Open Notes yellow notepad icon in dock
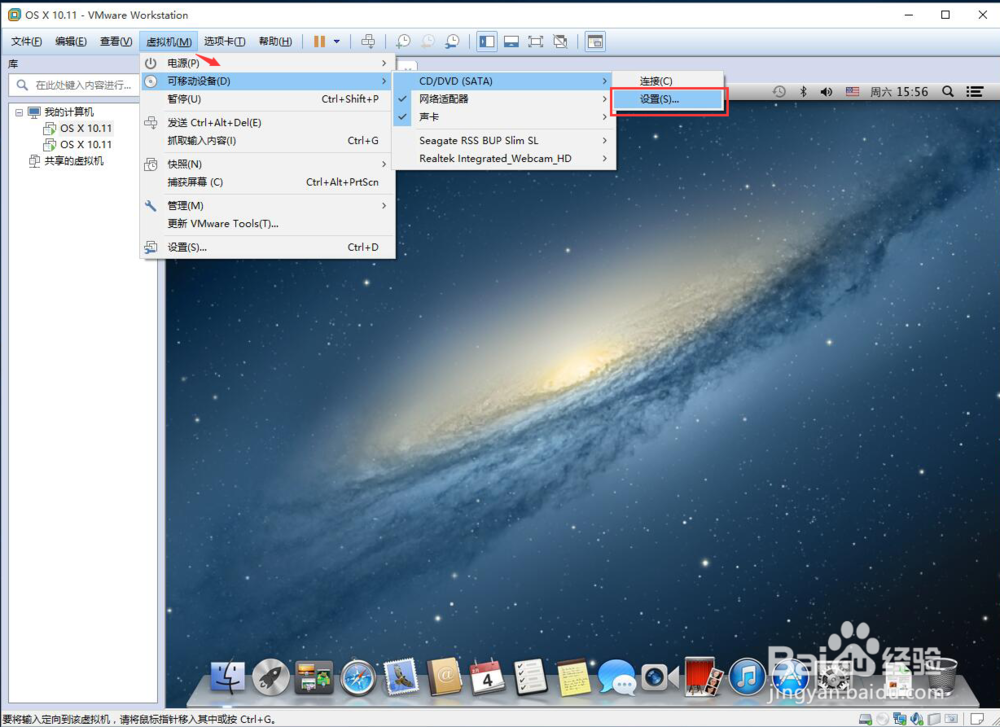The image size is (1000, 727). pyautogui.click(x=573, y=677)
